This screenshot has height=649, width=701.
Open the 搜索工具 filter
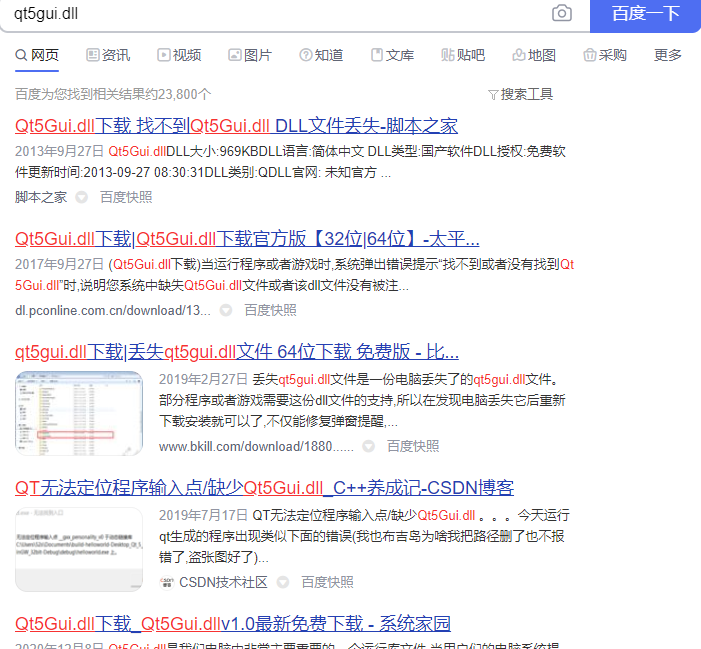click(x=520, y=94)
